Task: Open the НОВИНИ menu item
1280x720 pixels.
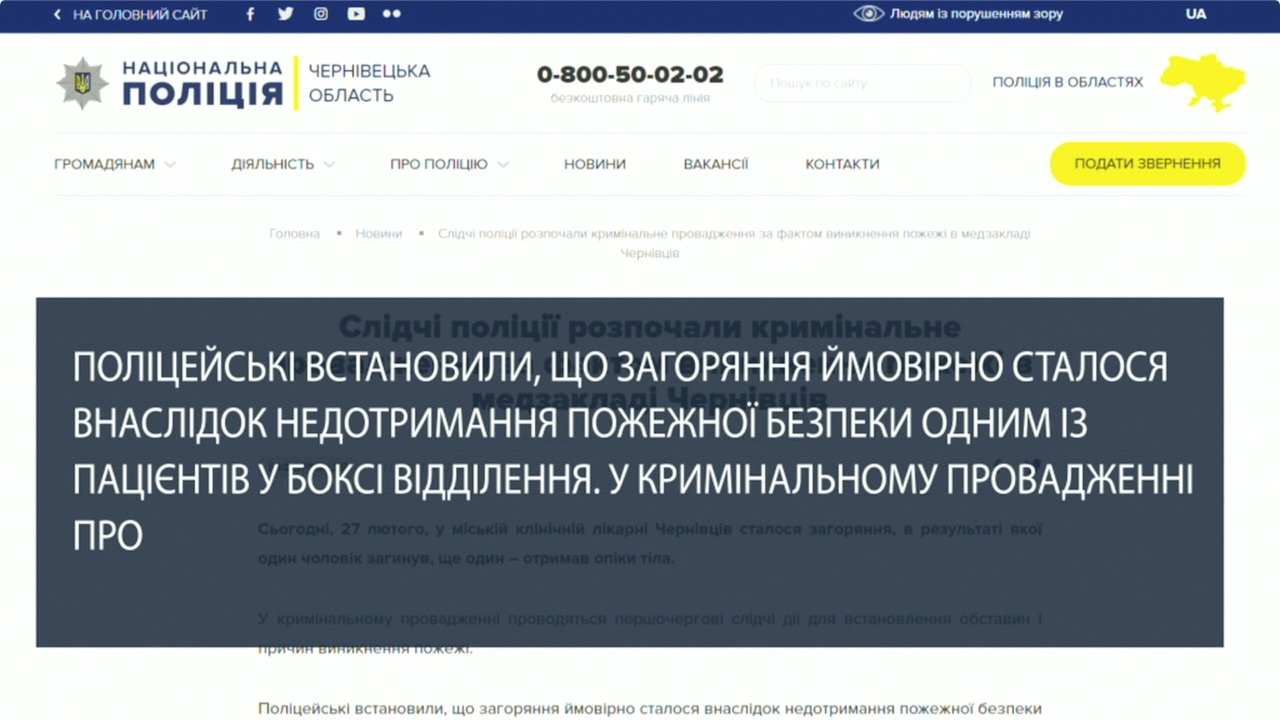Action: tap(595, 164)
